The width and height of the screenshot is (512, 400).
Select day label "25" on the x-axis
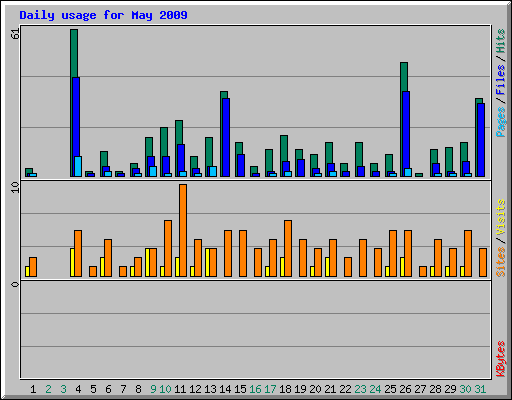[390, 389]
